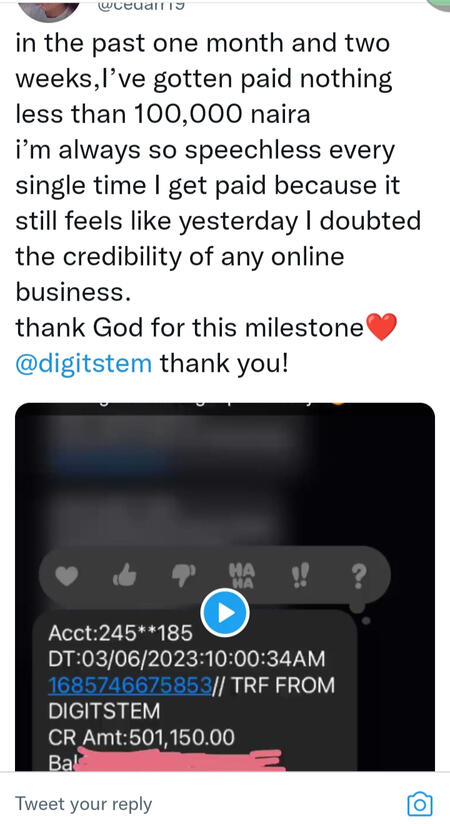Tap the Tweet your reply field
450x824 pixels.
[205, 804]
